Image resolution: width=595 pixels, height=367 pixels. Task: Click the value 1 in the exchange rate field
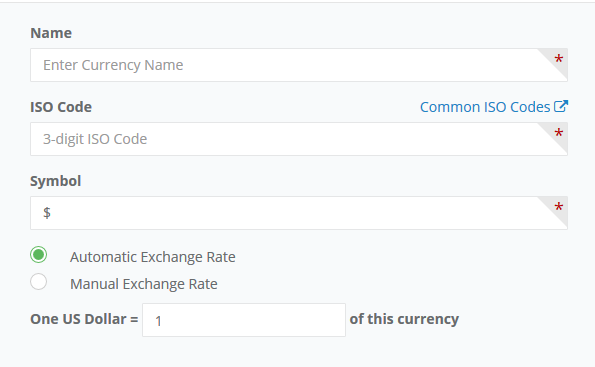pyautogui.click(x=159, y=321)
